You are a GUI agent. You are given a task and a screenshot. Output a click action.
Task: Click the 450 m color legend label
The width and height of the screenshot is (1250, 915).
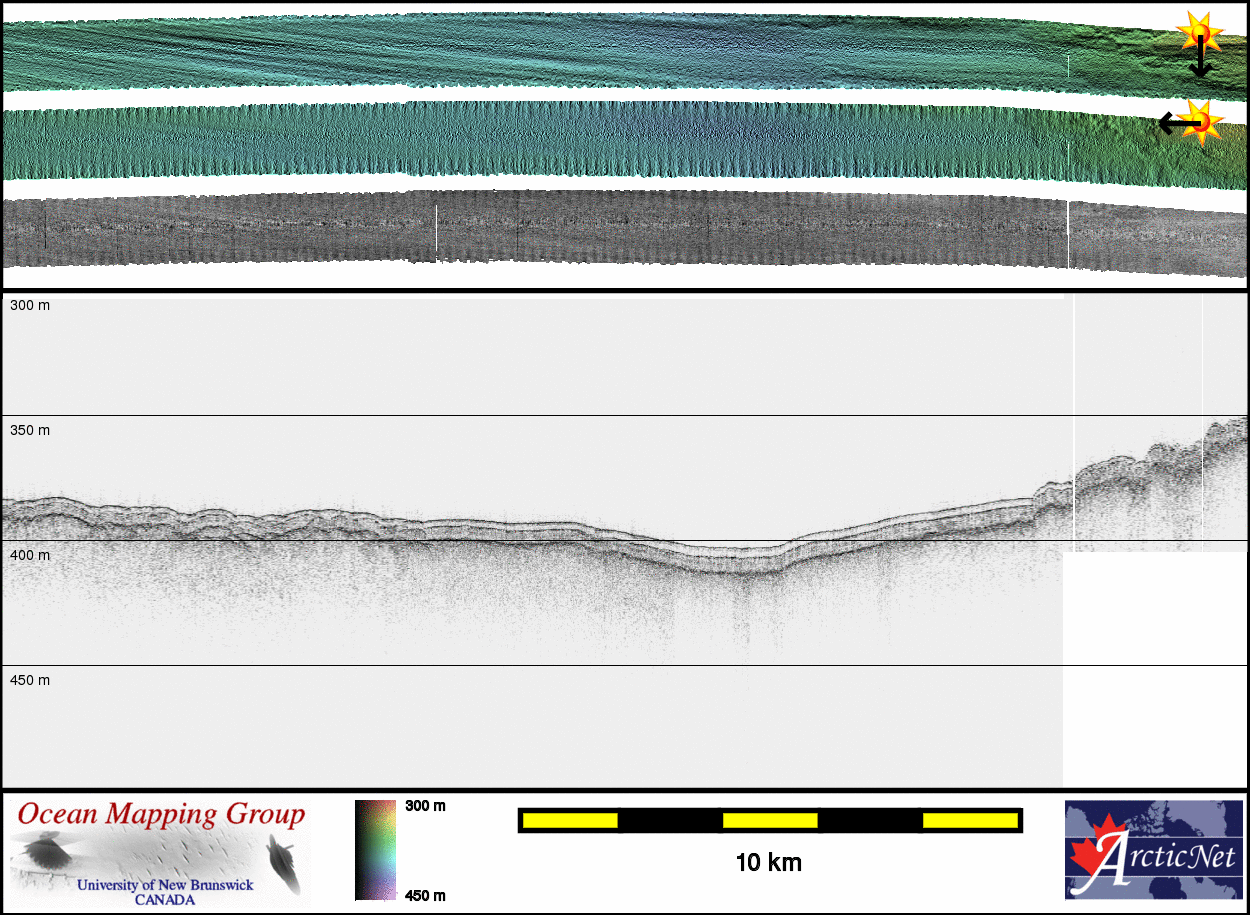(x=425, y=895)
